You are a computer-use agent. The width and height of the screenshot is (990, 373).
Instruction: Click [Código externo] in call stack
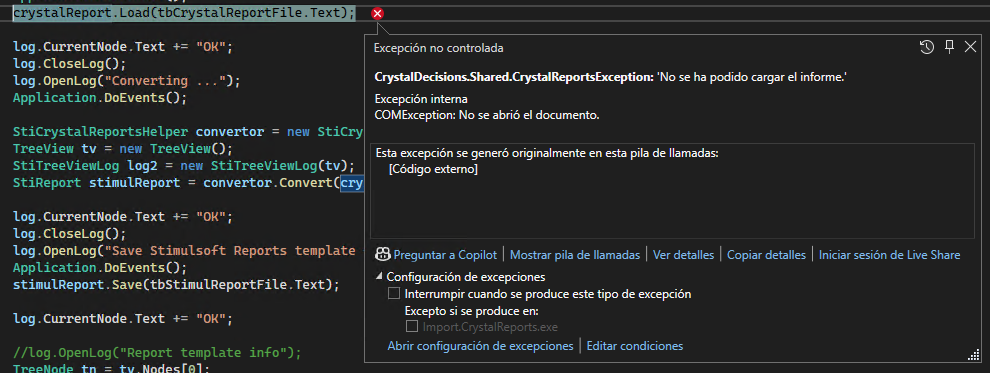click(433, 170)
